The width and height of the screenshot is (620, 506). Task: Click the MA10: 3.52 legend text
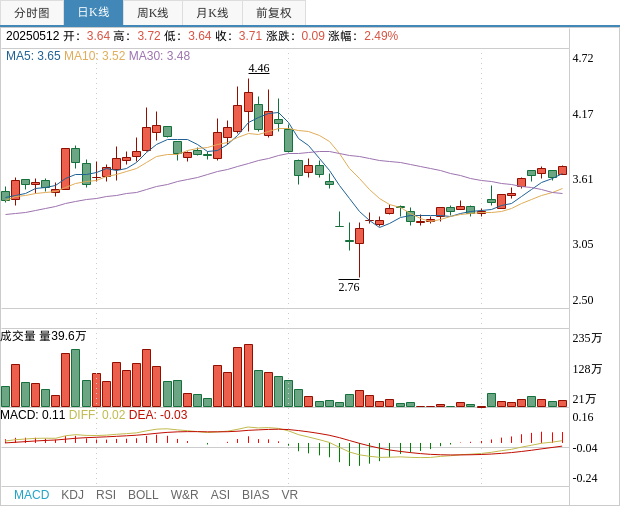[95, 56]
